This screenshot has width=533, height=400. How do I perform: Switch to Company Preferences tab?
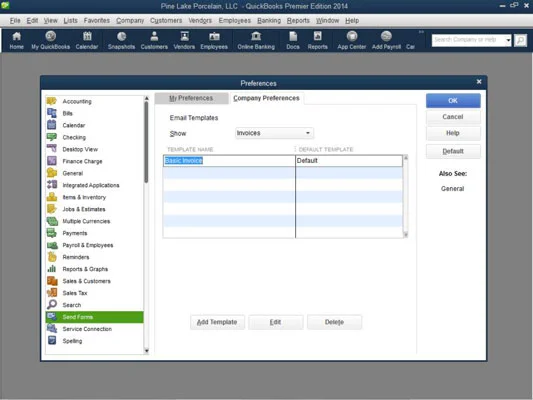coord(266,98)
